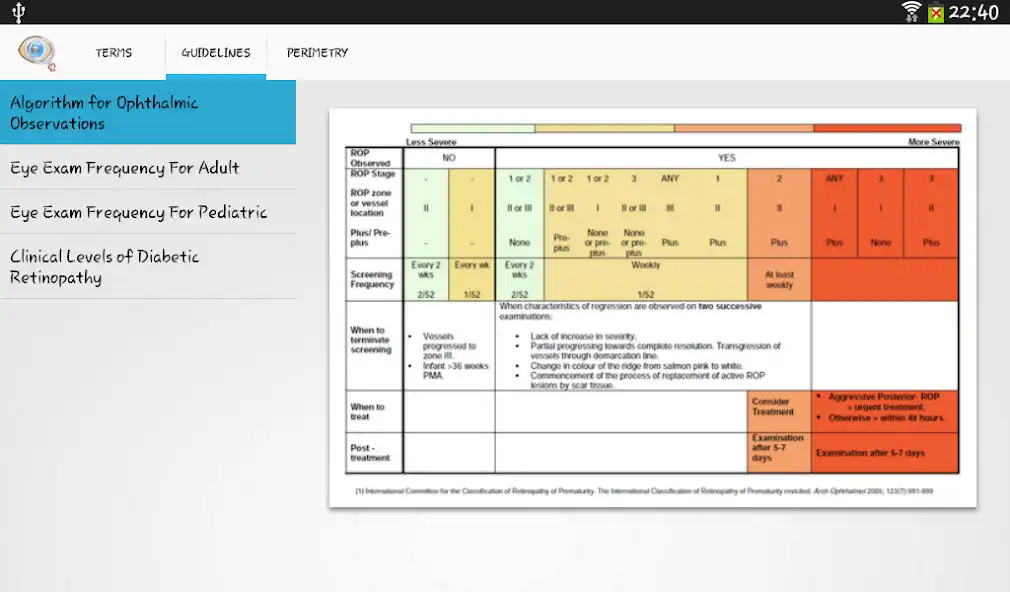Check the Wi-Fi signal icon

(911, 12)
